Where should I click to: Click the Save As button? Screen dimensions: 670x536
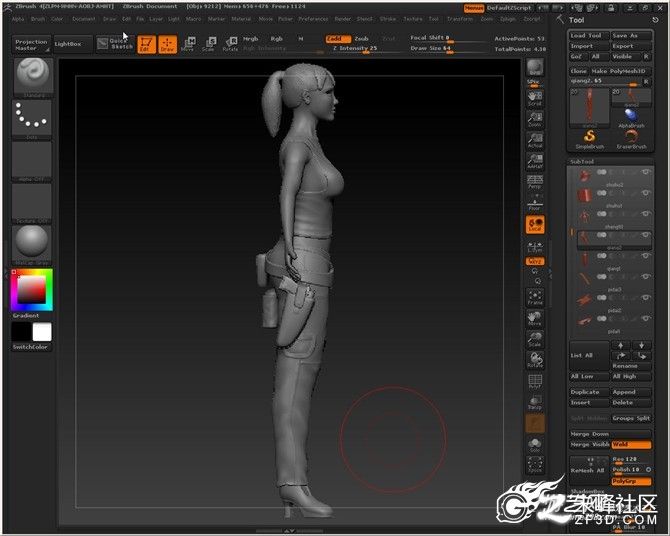click(x=631, y=35)
